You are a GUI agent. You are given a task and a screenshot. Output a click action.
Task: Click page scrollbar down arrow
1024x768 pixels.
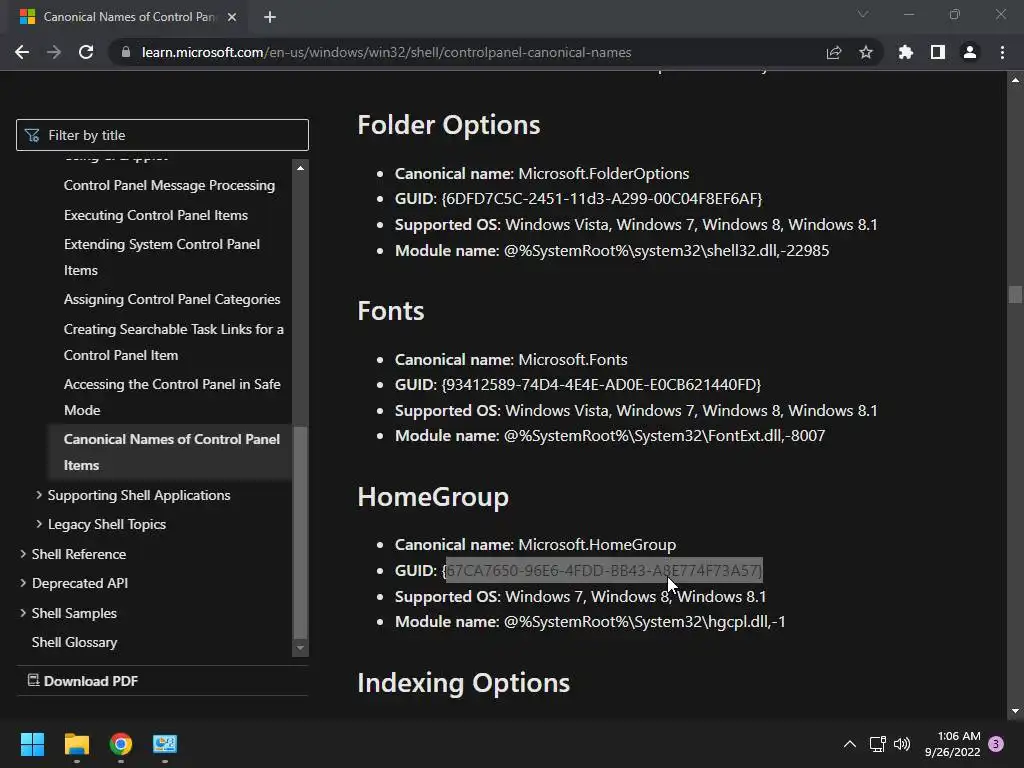click(1015, 711)
